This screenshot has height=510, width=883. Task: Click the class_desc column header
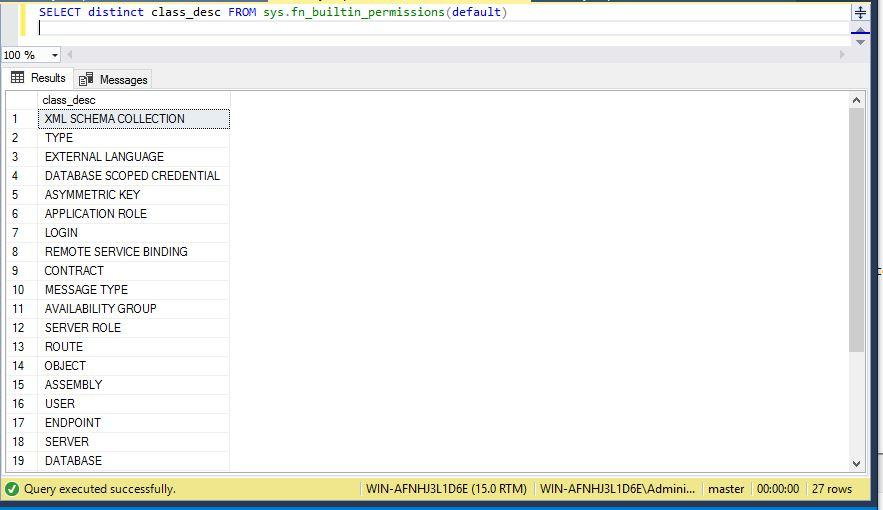(133, 100)
